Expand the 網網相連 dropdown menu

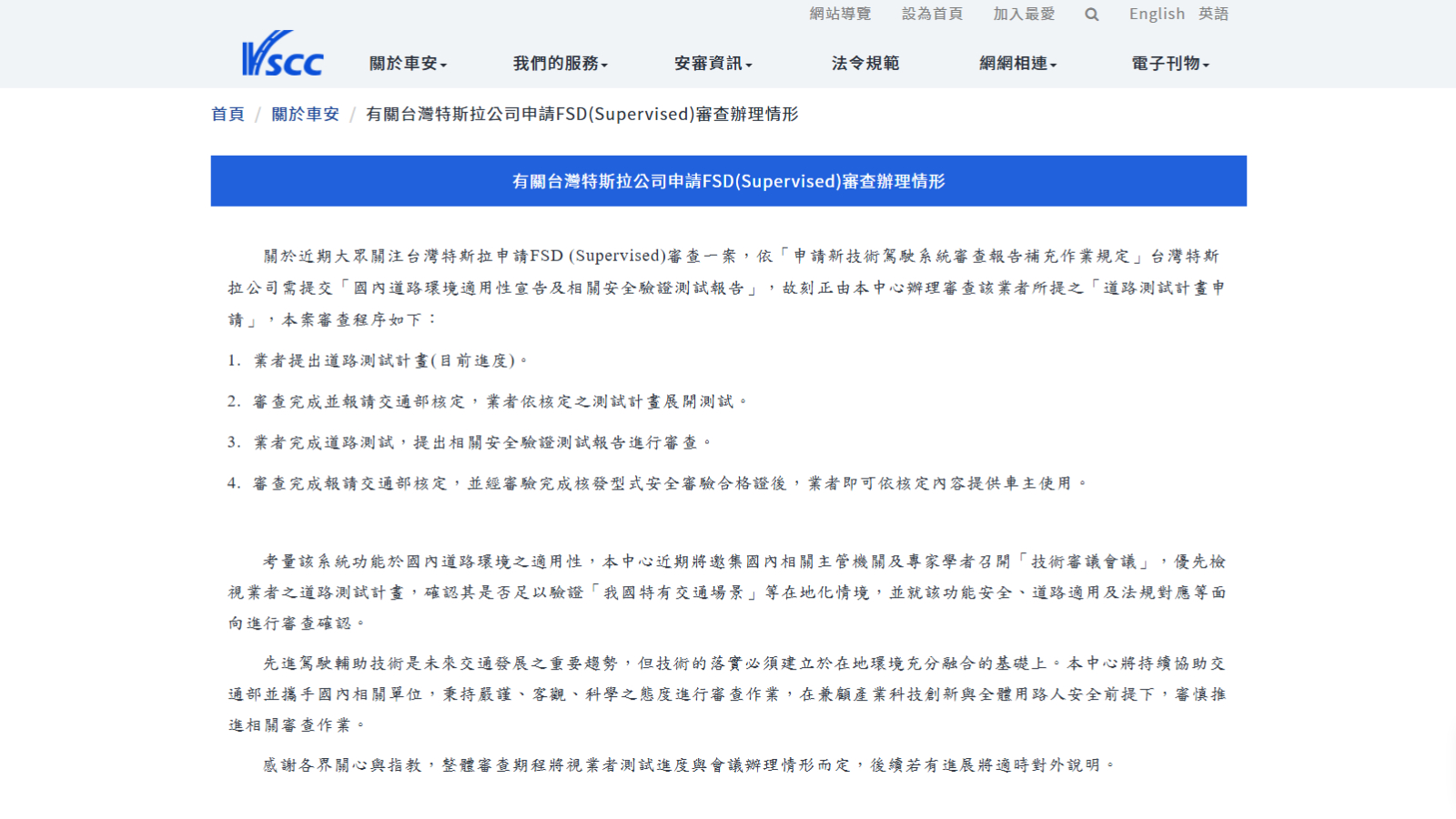(x=1017, y=64)
